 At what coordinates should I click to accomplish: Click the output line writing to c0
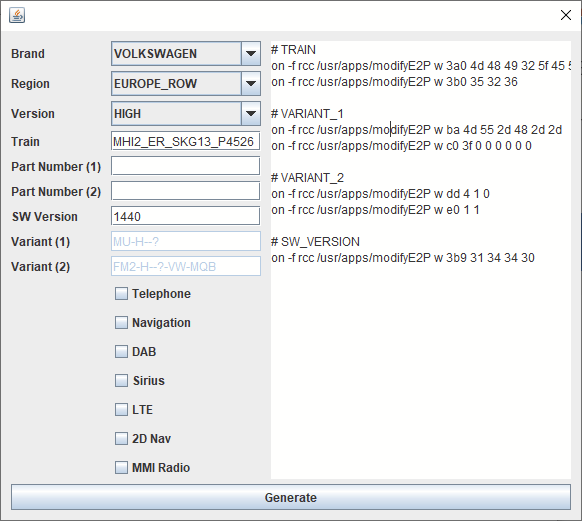401,146
